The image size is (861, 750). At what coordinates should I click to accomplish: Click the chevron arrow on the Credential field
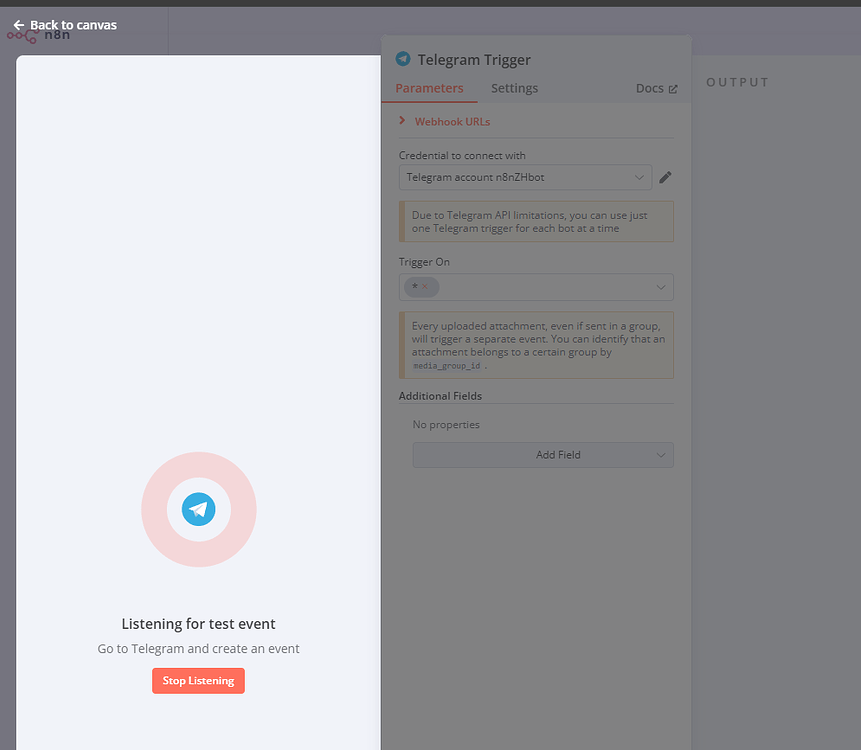point(640,177)
